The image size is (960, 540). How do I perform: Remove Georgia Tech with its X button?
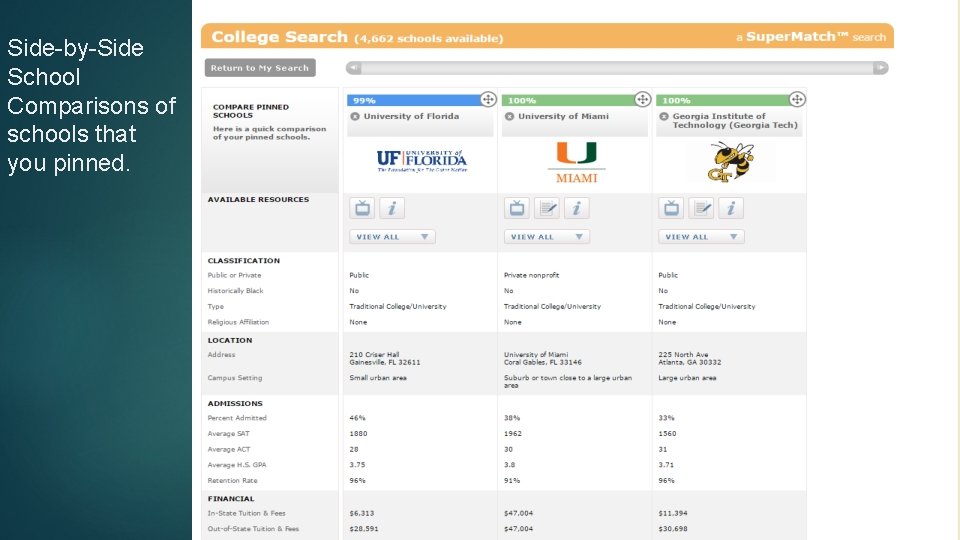[x=663, y=116]
